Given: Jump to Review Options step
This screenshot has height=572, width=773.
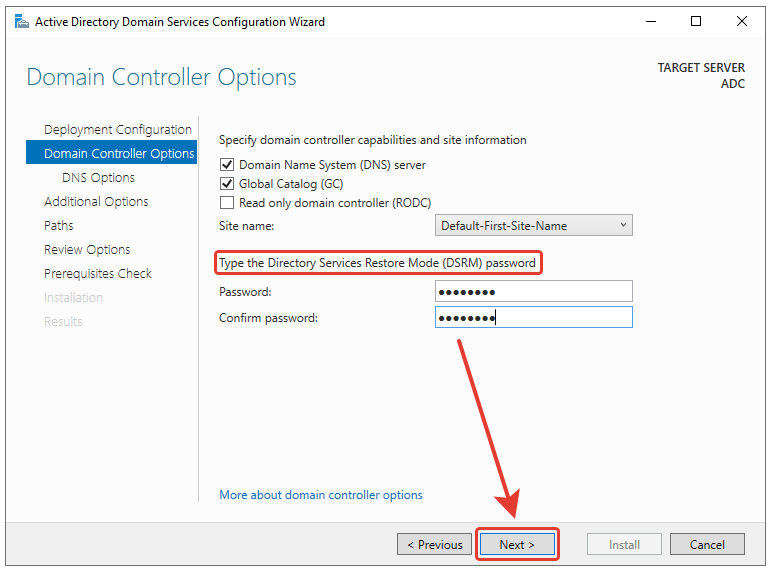Looking at the screenshot, I should (x=87, y=250).
